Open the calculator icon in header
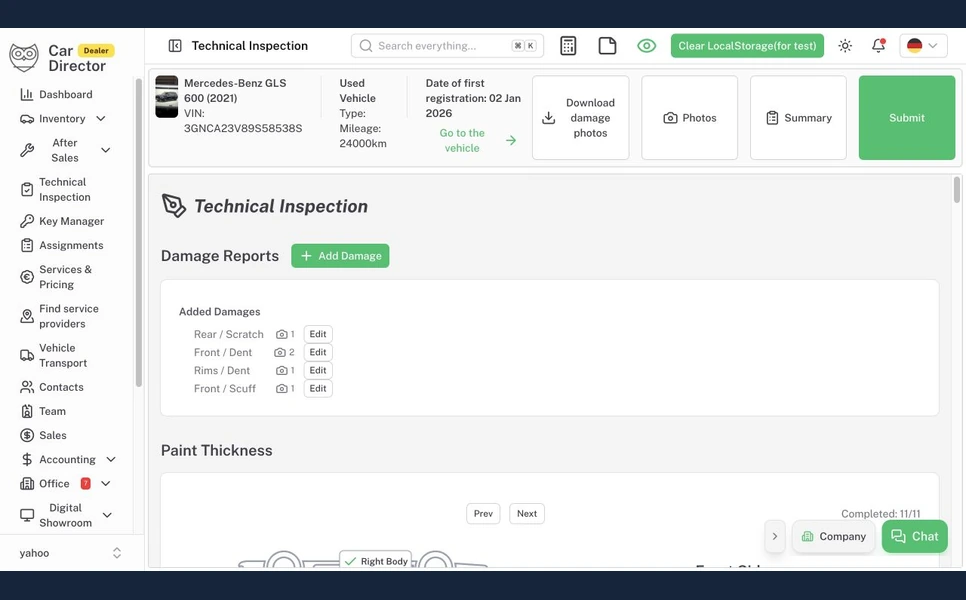The width and height of the screenshot is (966, 600). 568,46
